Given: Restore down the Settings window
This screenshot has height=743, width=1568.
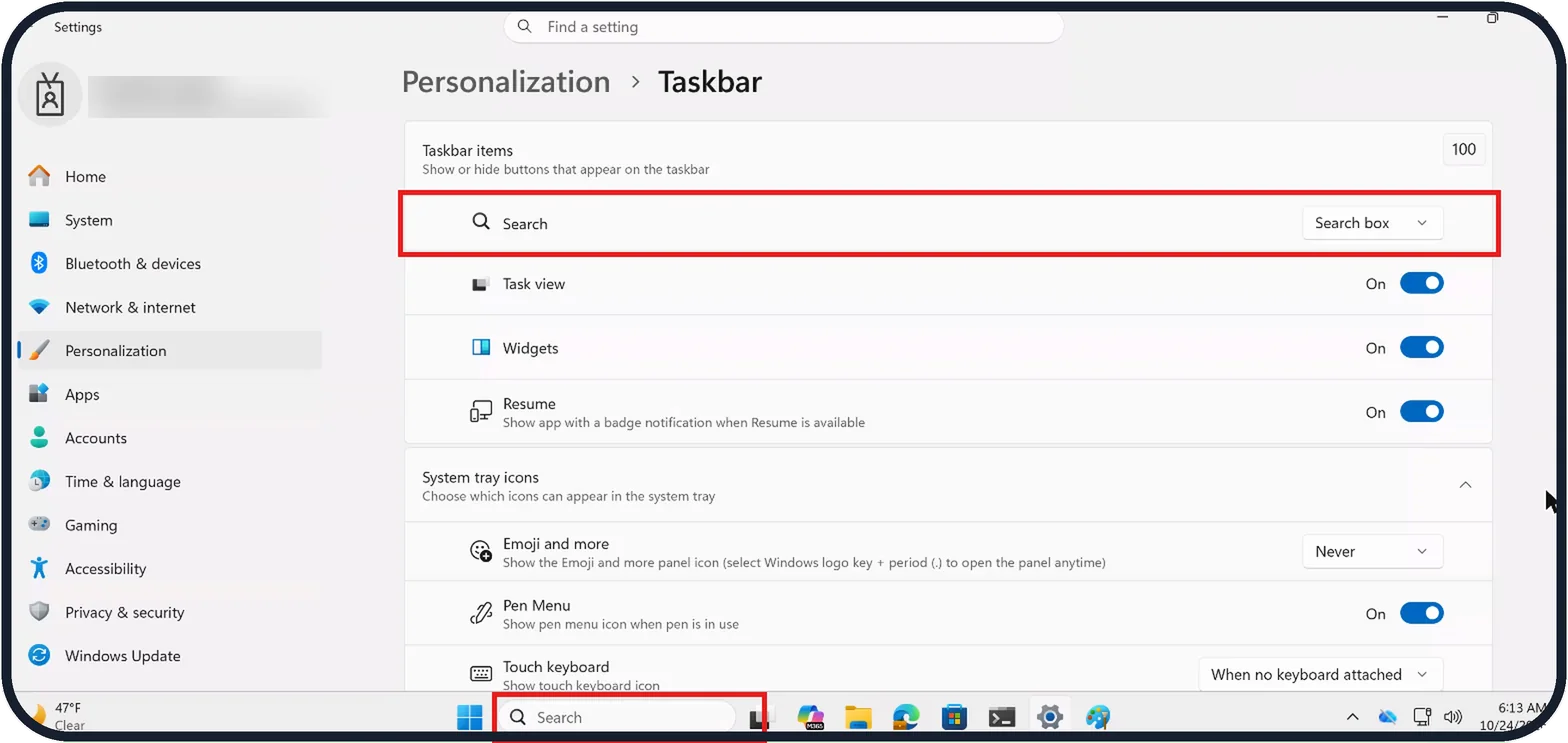Looking at the screenshot, I should tap(1492, 17).
